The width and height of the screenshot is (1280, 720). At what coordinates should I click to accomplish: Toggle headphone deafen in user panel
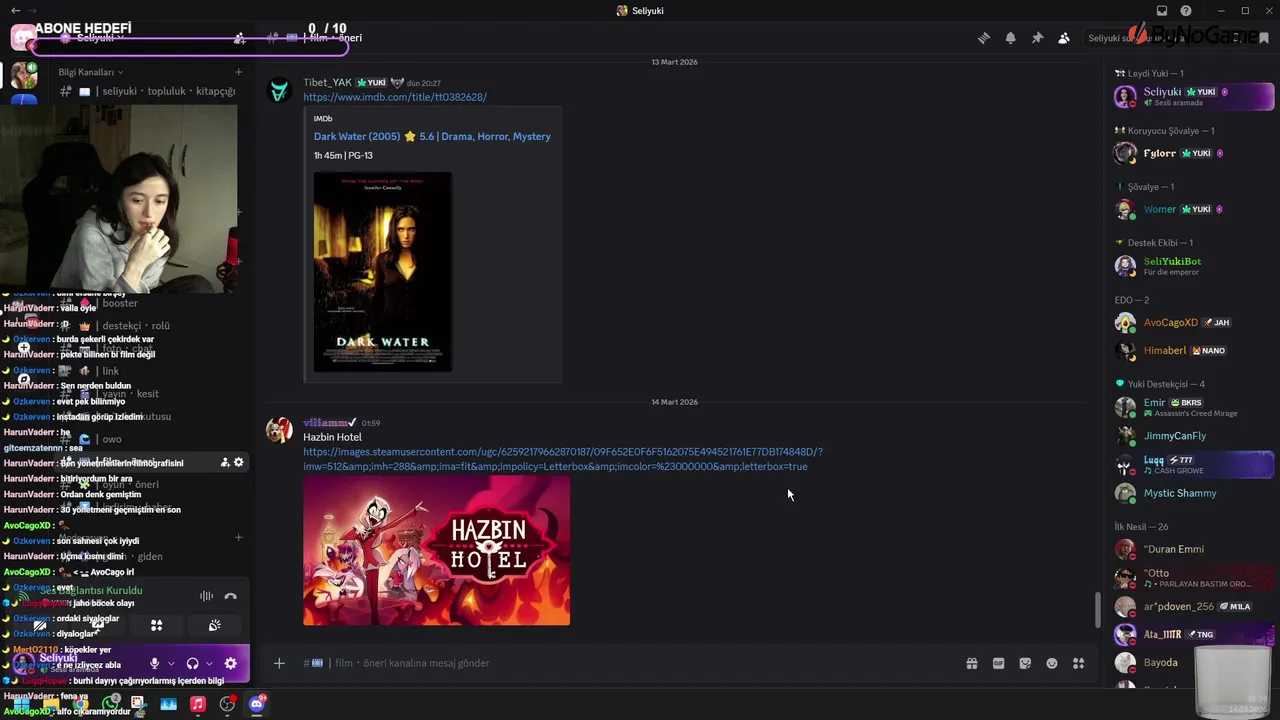point(192,663)
